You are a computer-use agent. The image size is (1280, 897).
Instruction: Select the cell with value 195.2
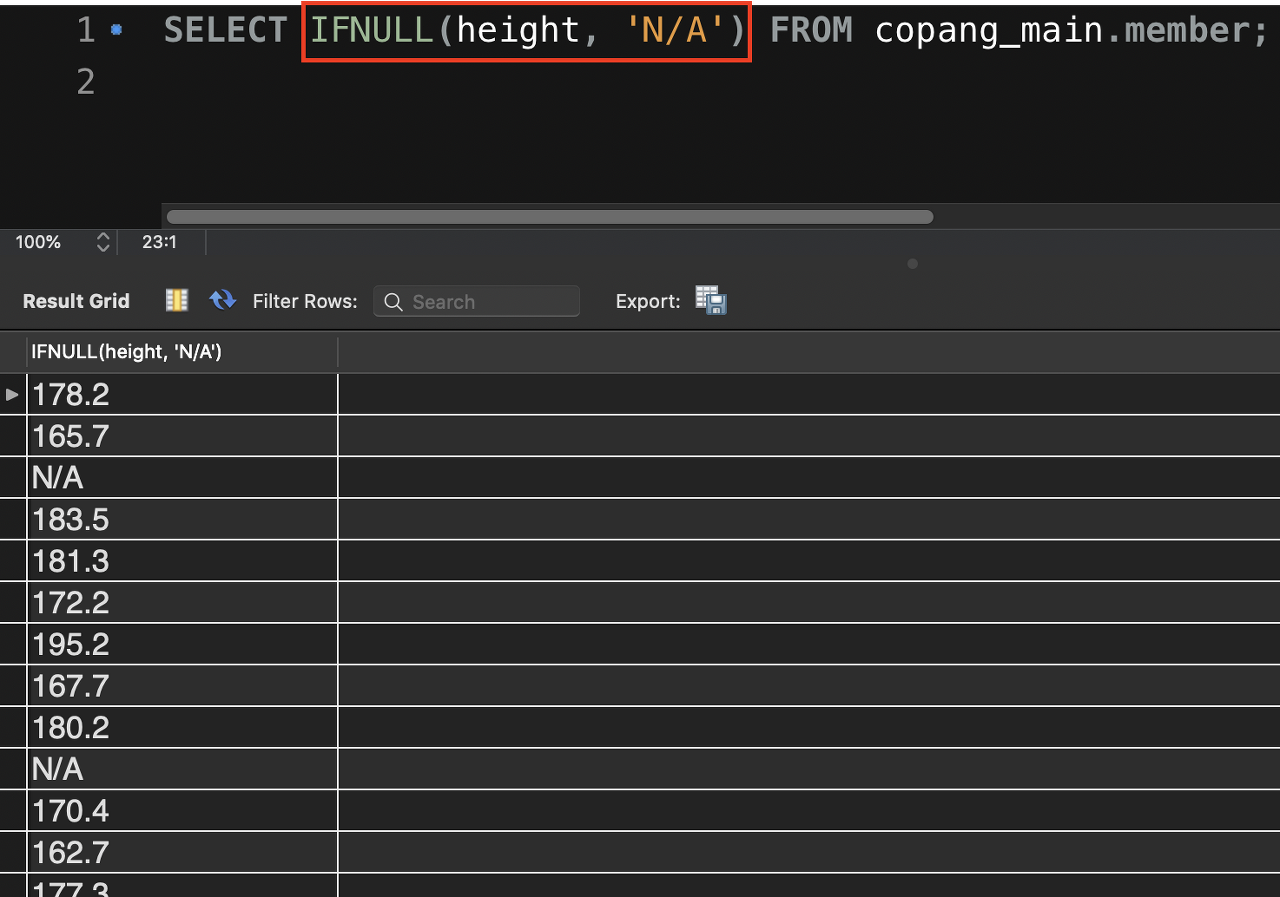tap(182, 644)
